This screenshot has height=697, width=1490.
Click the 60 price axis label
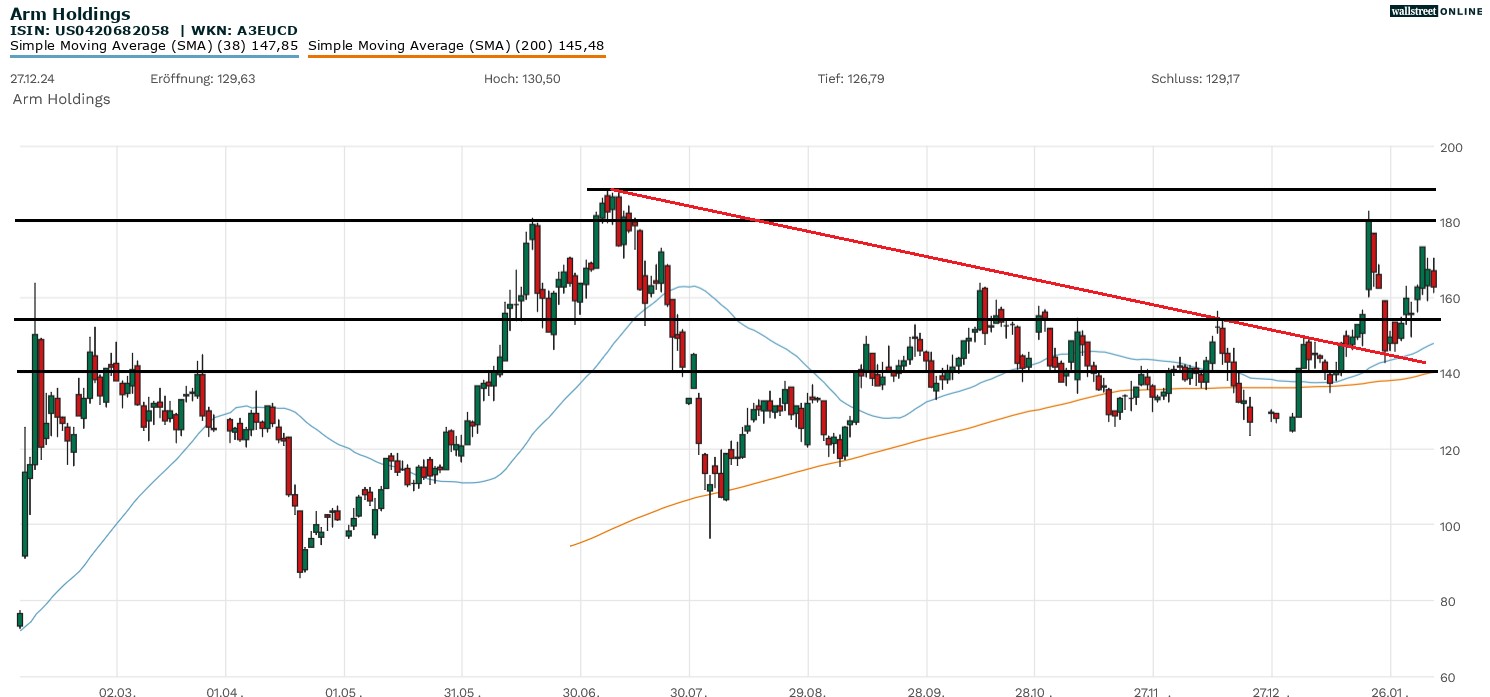[x=1448, y=676]
